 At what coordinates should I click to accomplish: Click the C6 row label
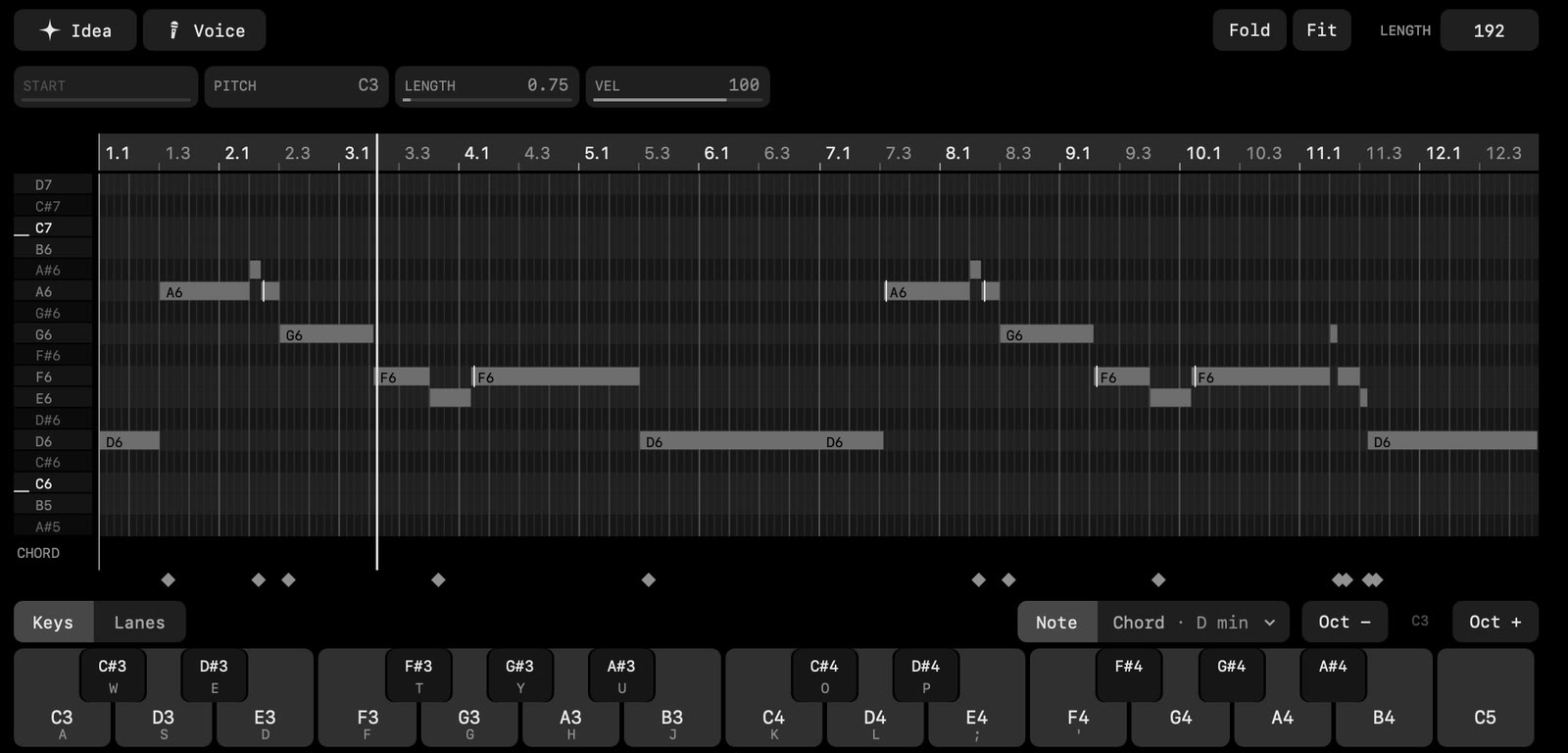(44, 483)
